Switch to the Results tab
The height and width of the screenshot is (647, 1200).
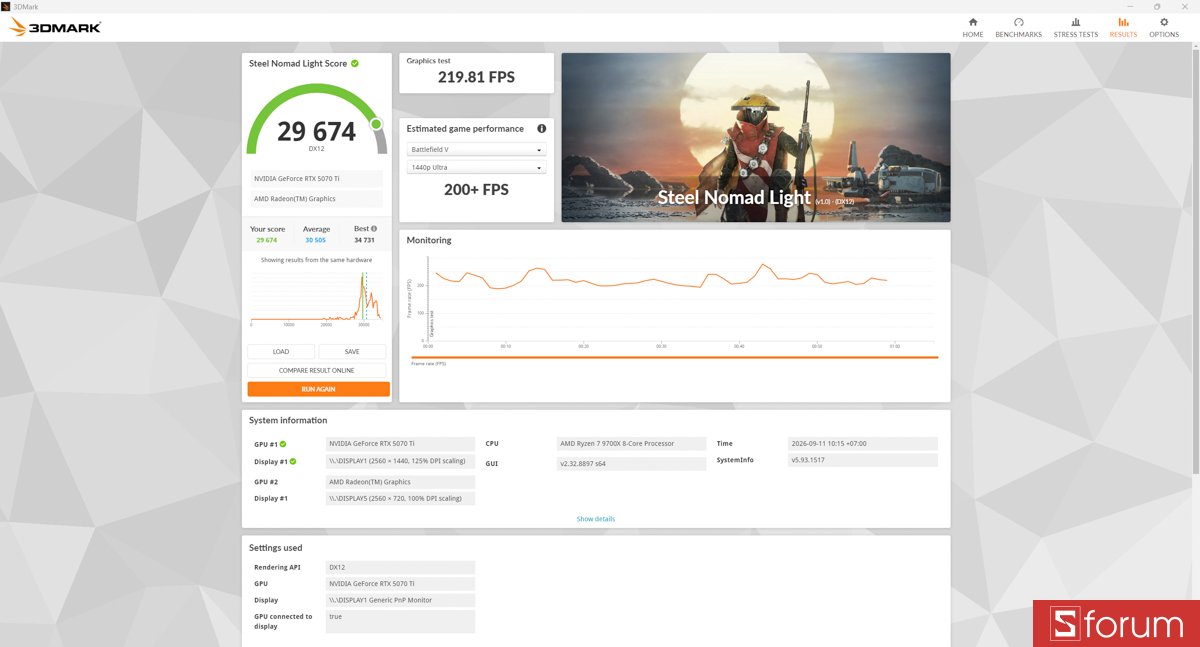click(x=1123, y=27)
